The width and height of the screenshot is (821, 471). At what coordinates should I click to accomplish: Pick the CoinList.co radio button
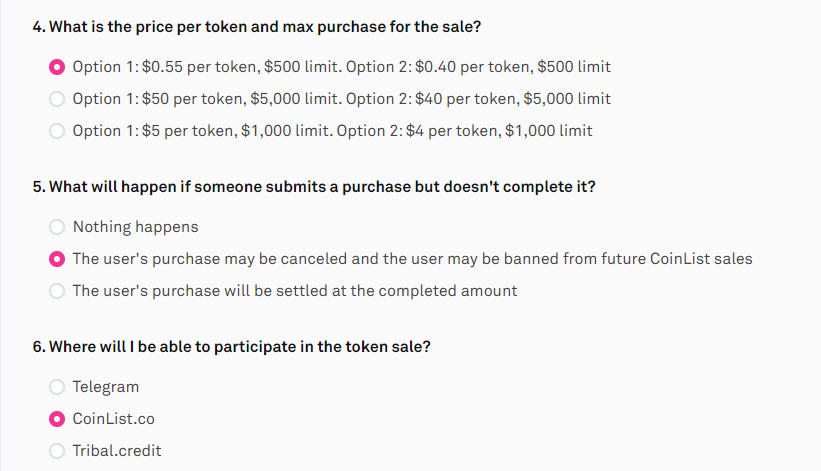pyautogui.click(x=57, y=419)
